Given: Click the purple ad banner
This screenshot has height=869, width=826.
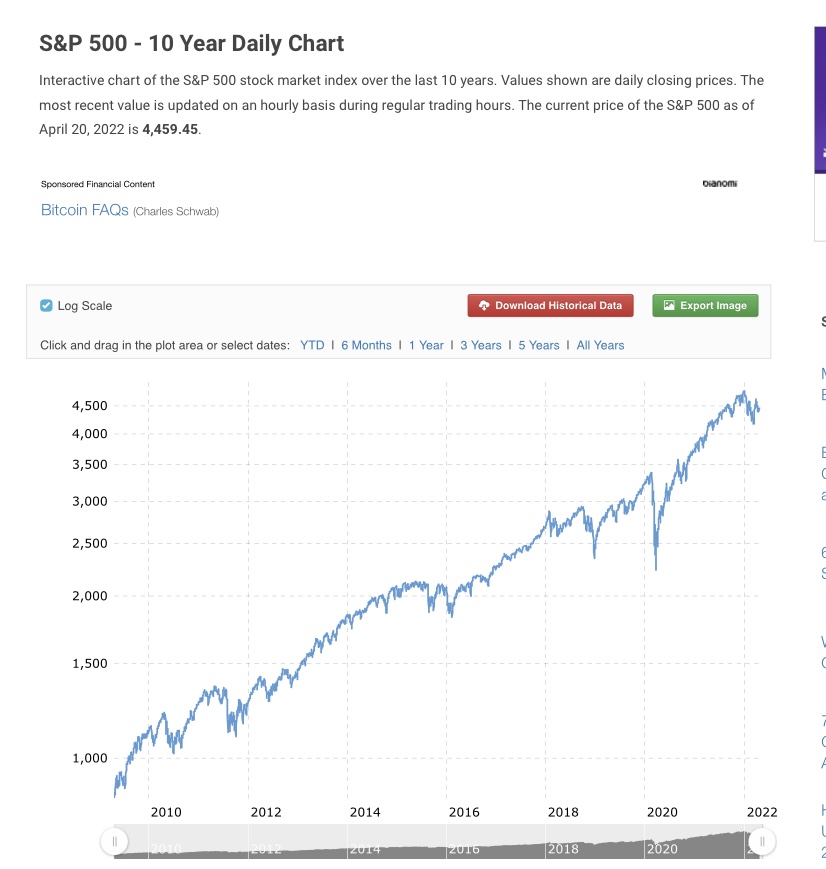Looking at the screenshot, I should pyautogui.click(x=820, y=100).
